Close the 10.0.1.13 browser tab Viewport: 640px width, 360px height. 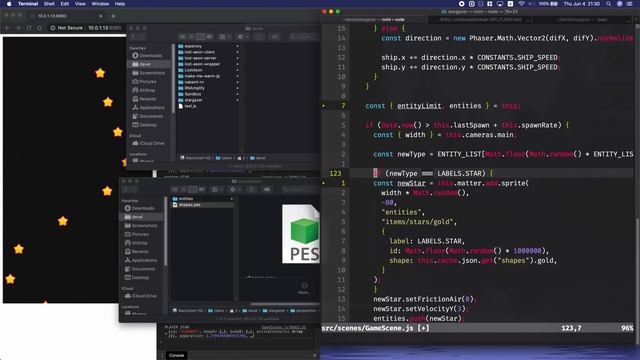tap(100, 16)
